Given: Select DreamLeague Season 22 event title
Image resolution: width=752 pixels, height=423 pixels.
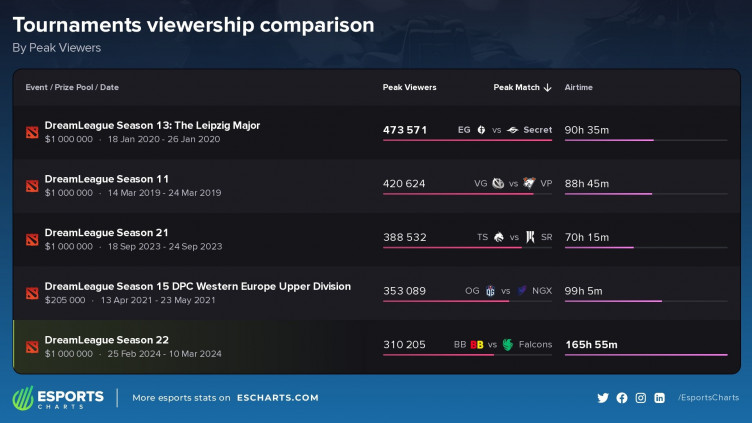Looking at the screenshot, I should coord(106,340).
